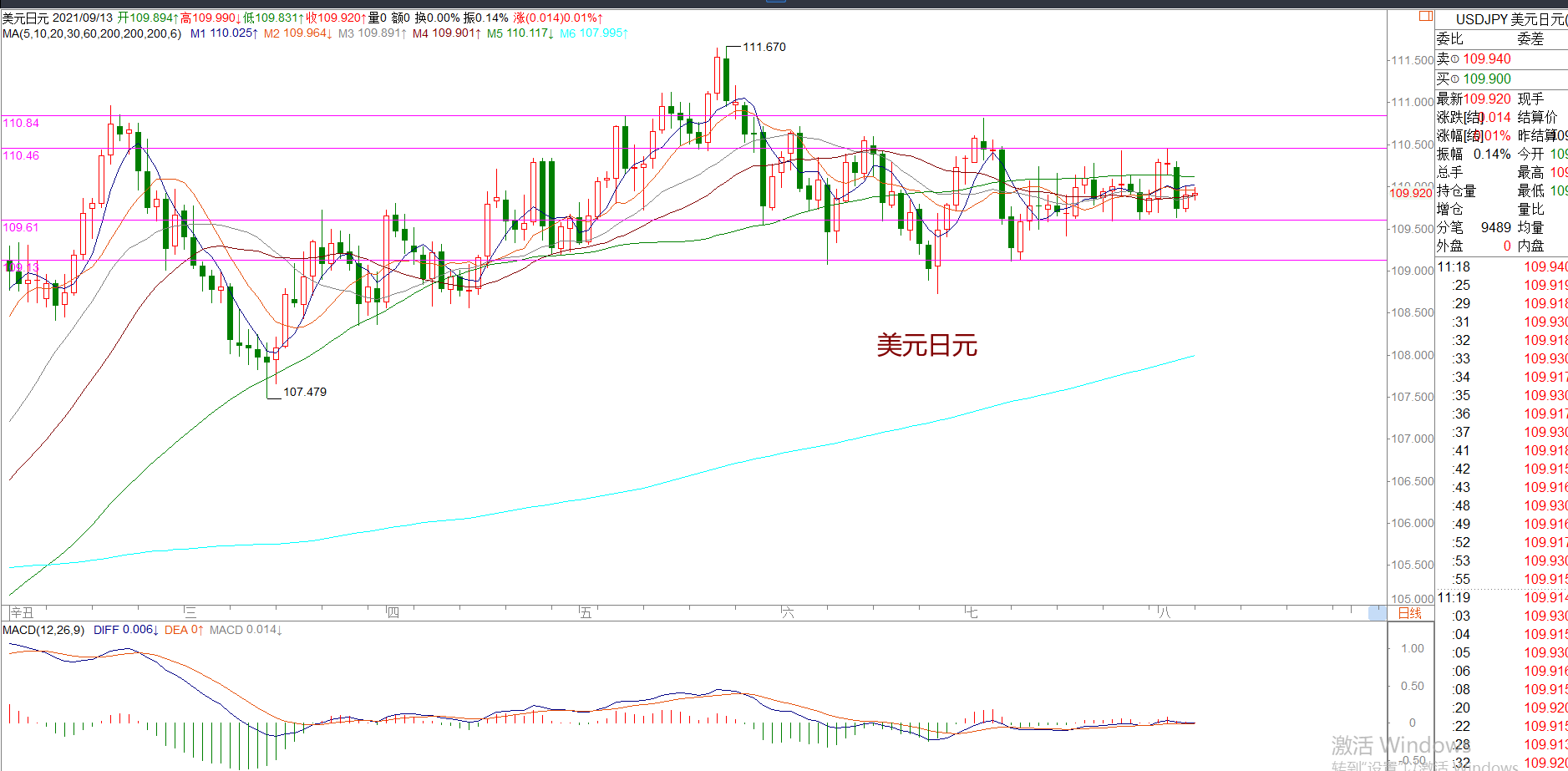Screen dimensions: 1568x771
Task: Click the USDJPY 美元日元 quote panel title
Action: pos(1511,19)
